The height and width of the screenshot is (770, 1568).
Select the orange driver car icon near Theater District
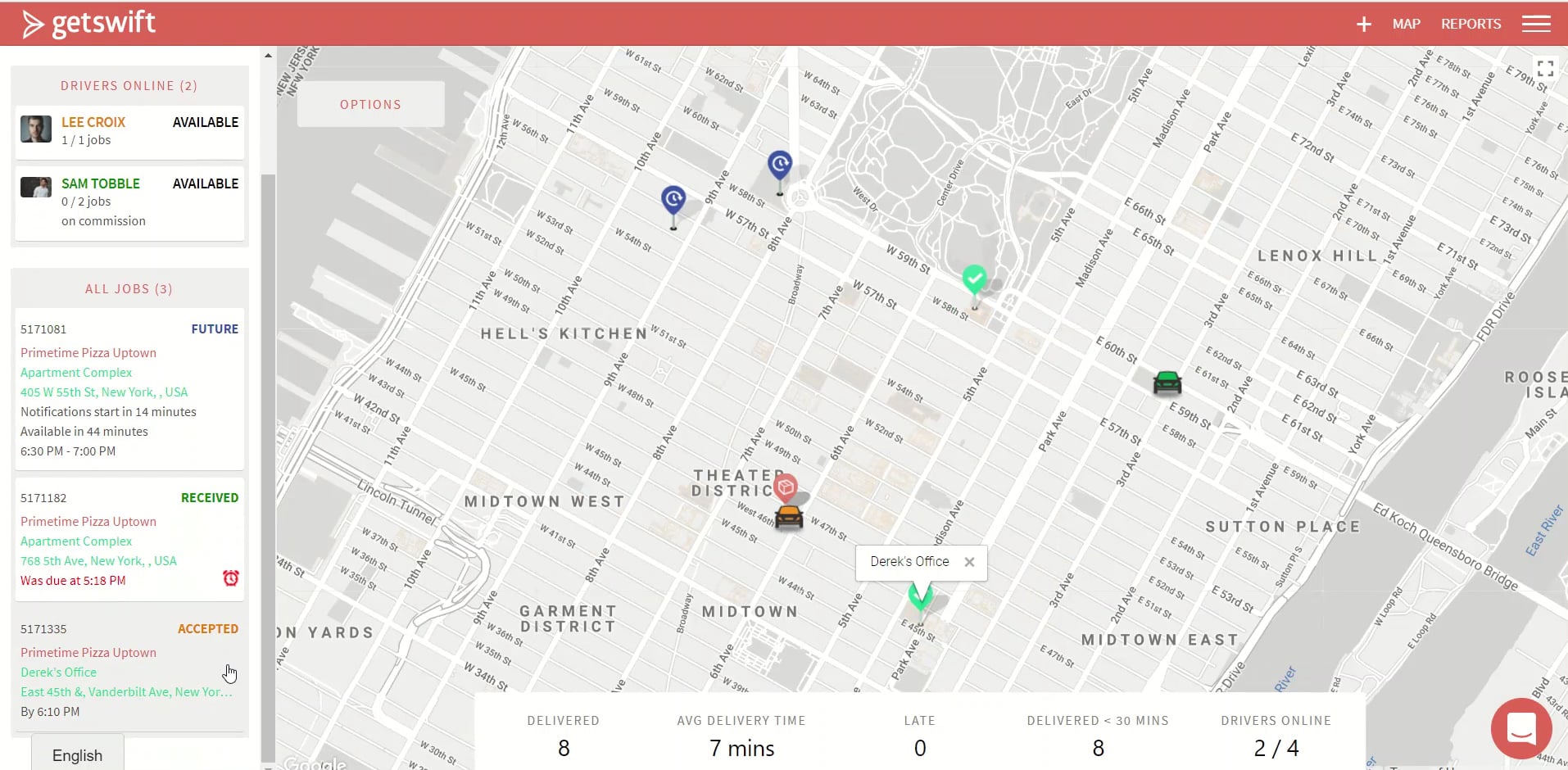[789, 516]
